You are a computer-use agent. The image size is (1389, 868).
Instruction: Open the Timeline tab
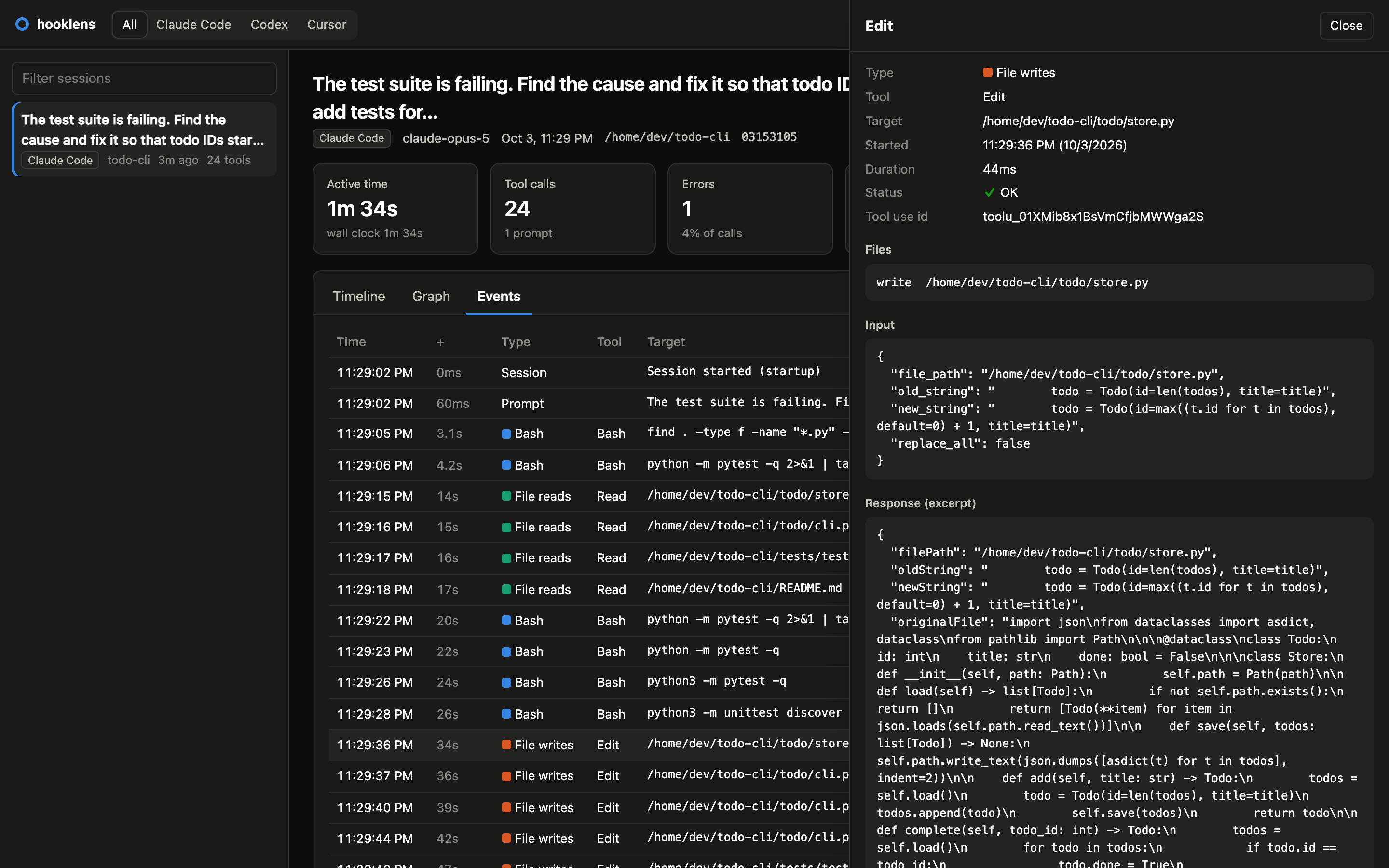click(x=359, y=296)
